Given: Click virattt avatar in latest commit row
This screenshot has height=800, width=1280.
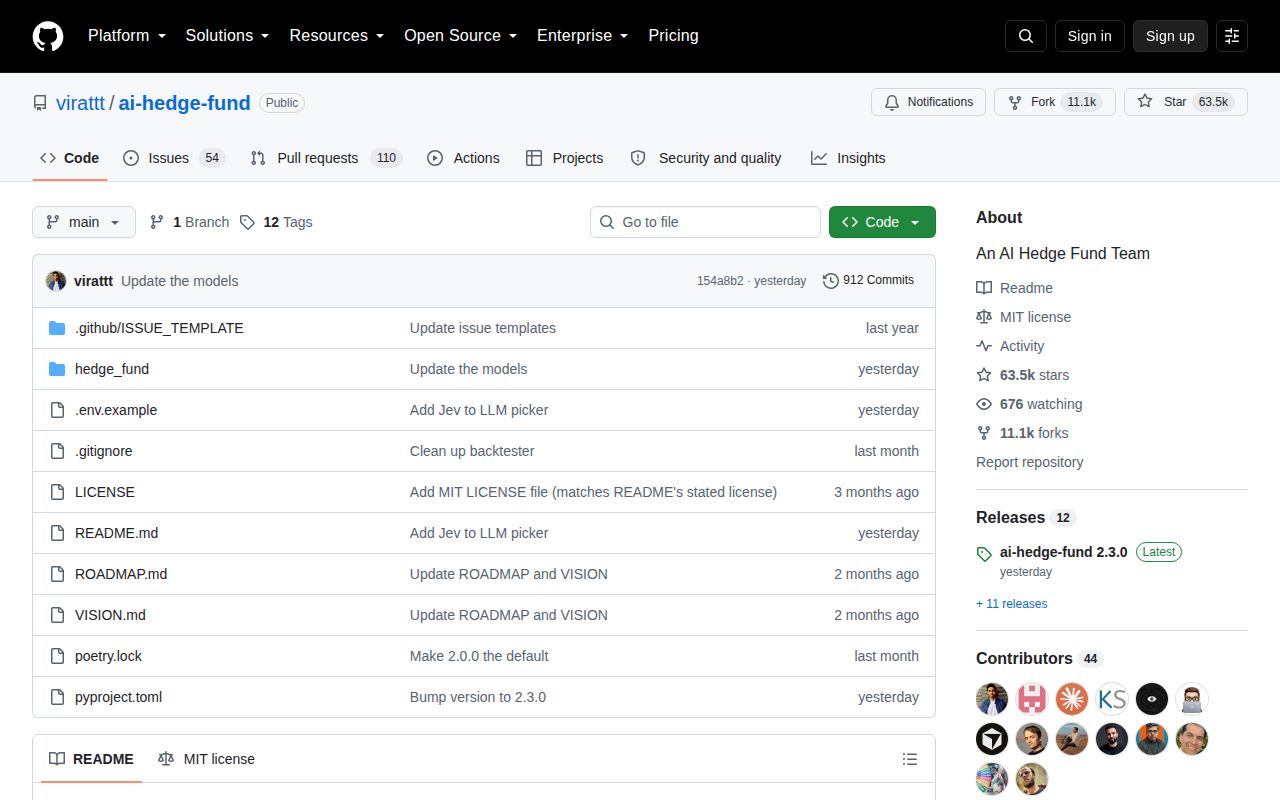Looking at the screenshot, I should pyautogui.click(x=56, y=281).
